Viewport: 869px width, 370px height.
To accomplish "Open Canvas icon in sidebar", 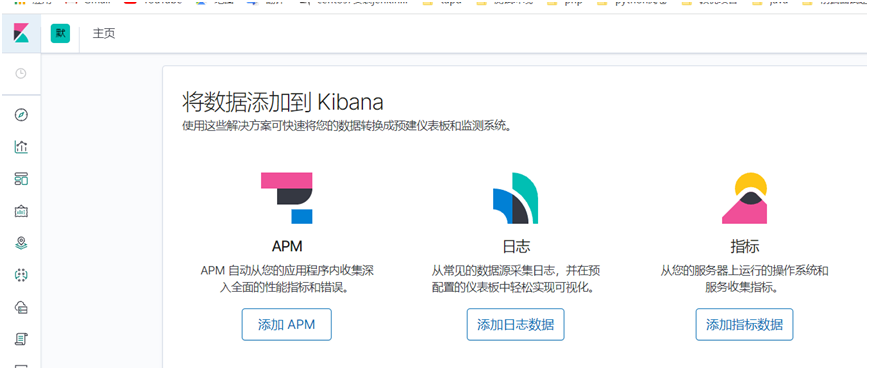I will point(21,211).
